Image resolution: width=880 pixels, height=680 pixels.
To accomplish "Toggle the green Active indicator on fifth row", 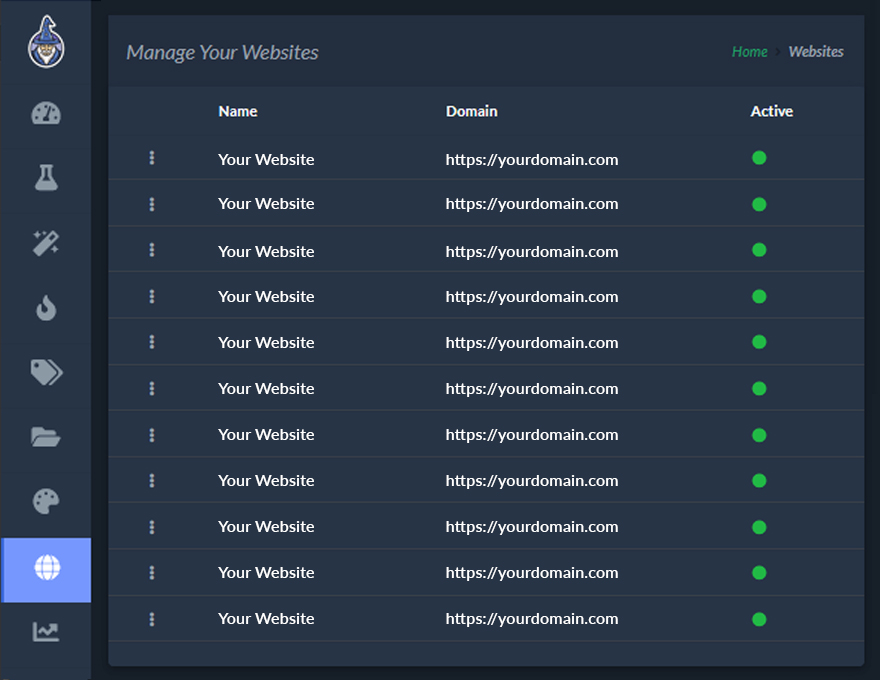I will [759, 342].
